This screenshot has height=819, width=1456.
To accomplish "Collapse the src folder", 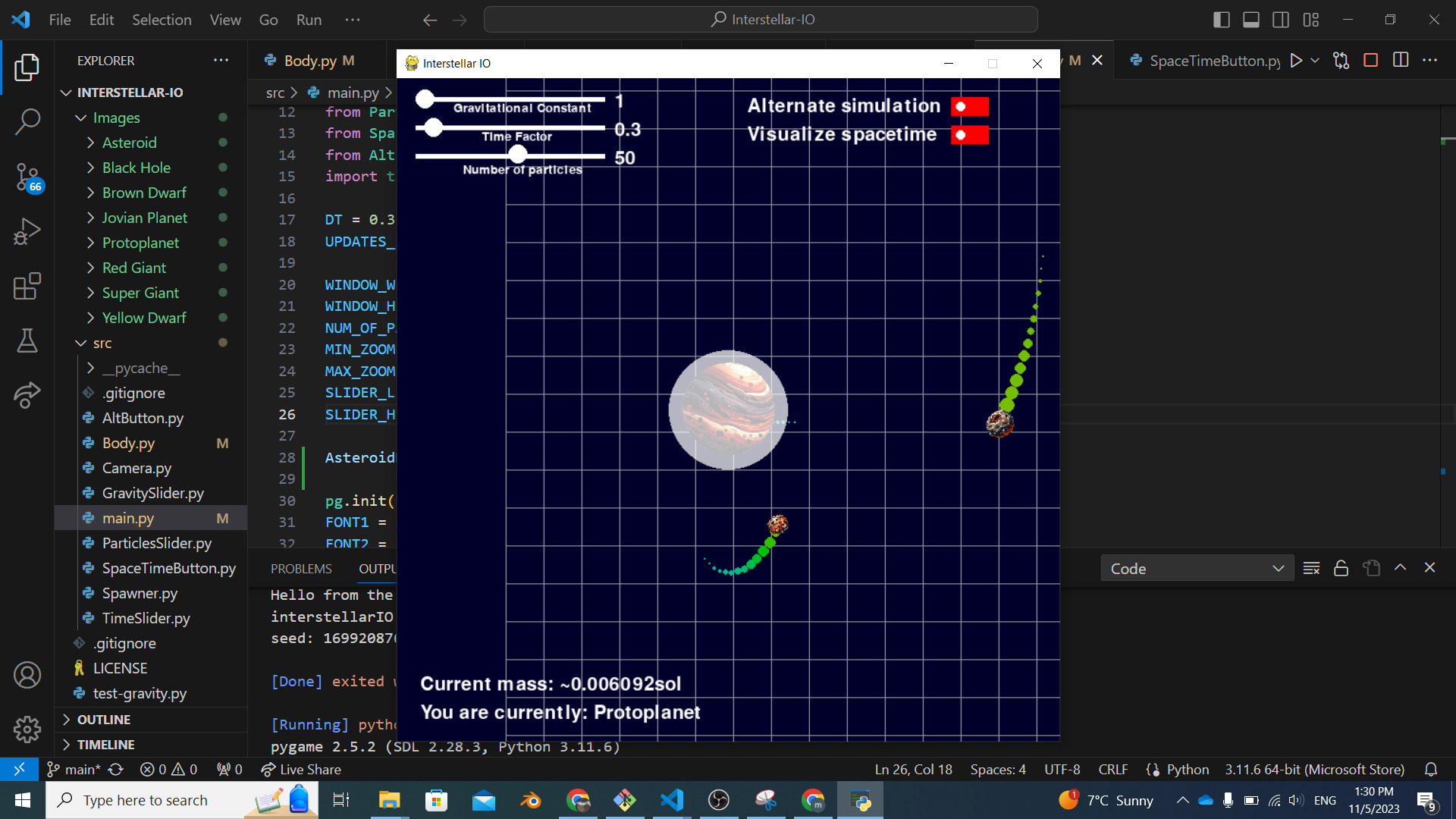I will [x=102, y=343].
